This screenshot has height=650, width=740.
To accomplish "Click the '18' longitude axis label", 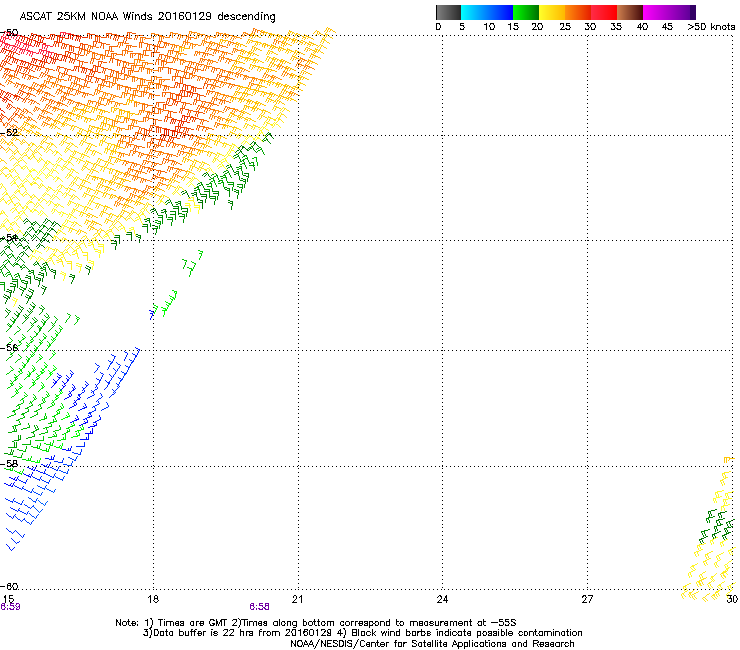I will (x=153, y=599).
